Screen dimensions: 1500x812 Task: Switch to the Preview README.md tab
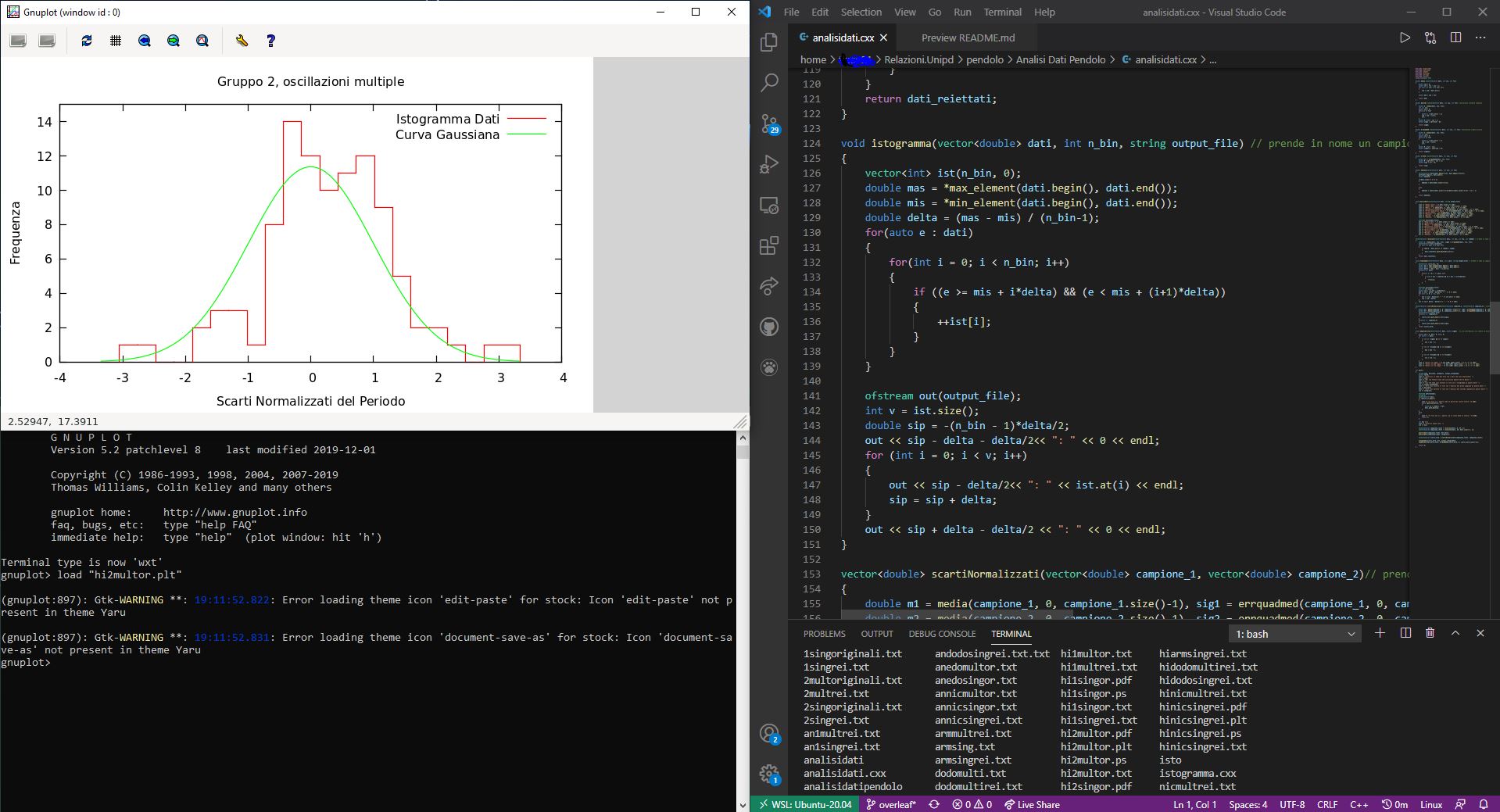pos(968,38)
